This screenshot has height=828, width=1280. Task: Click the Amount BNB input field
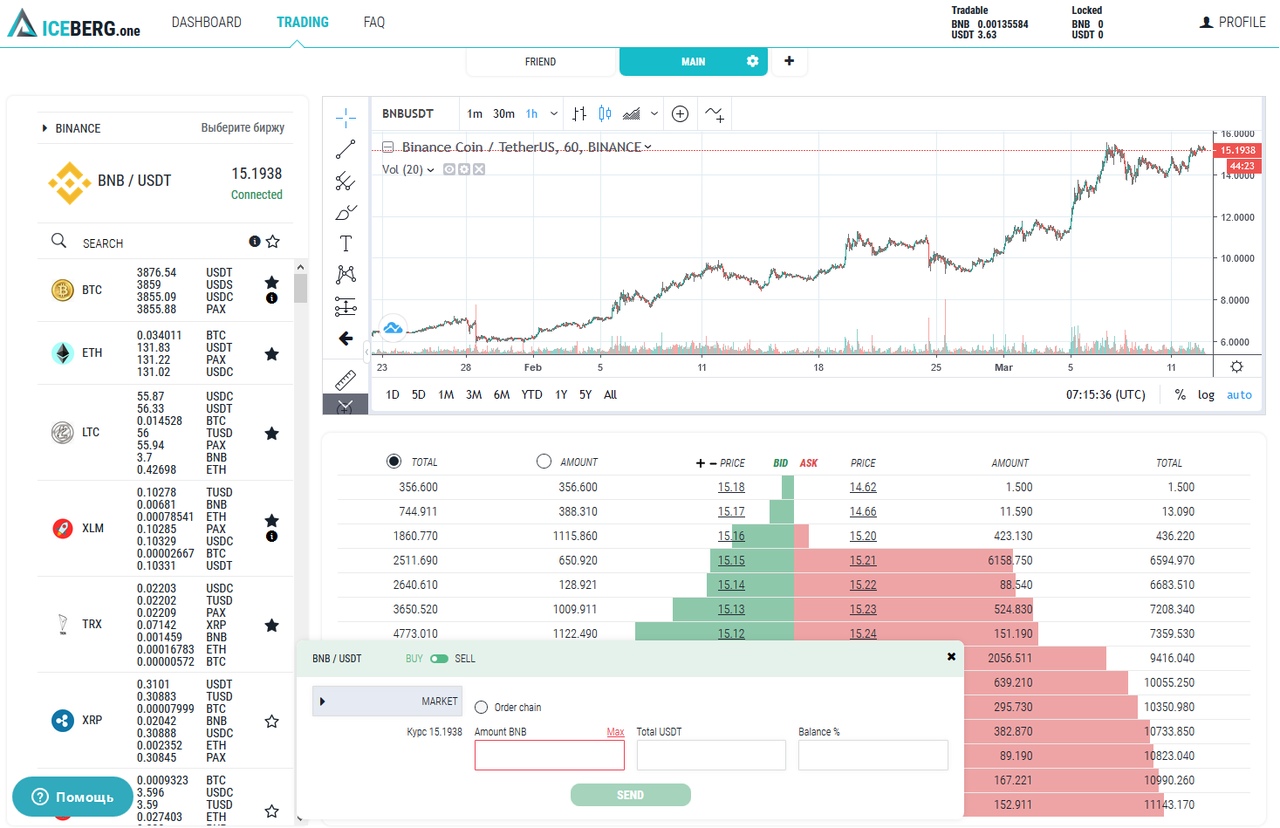[x=549, y=755]
